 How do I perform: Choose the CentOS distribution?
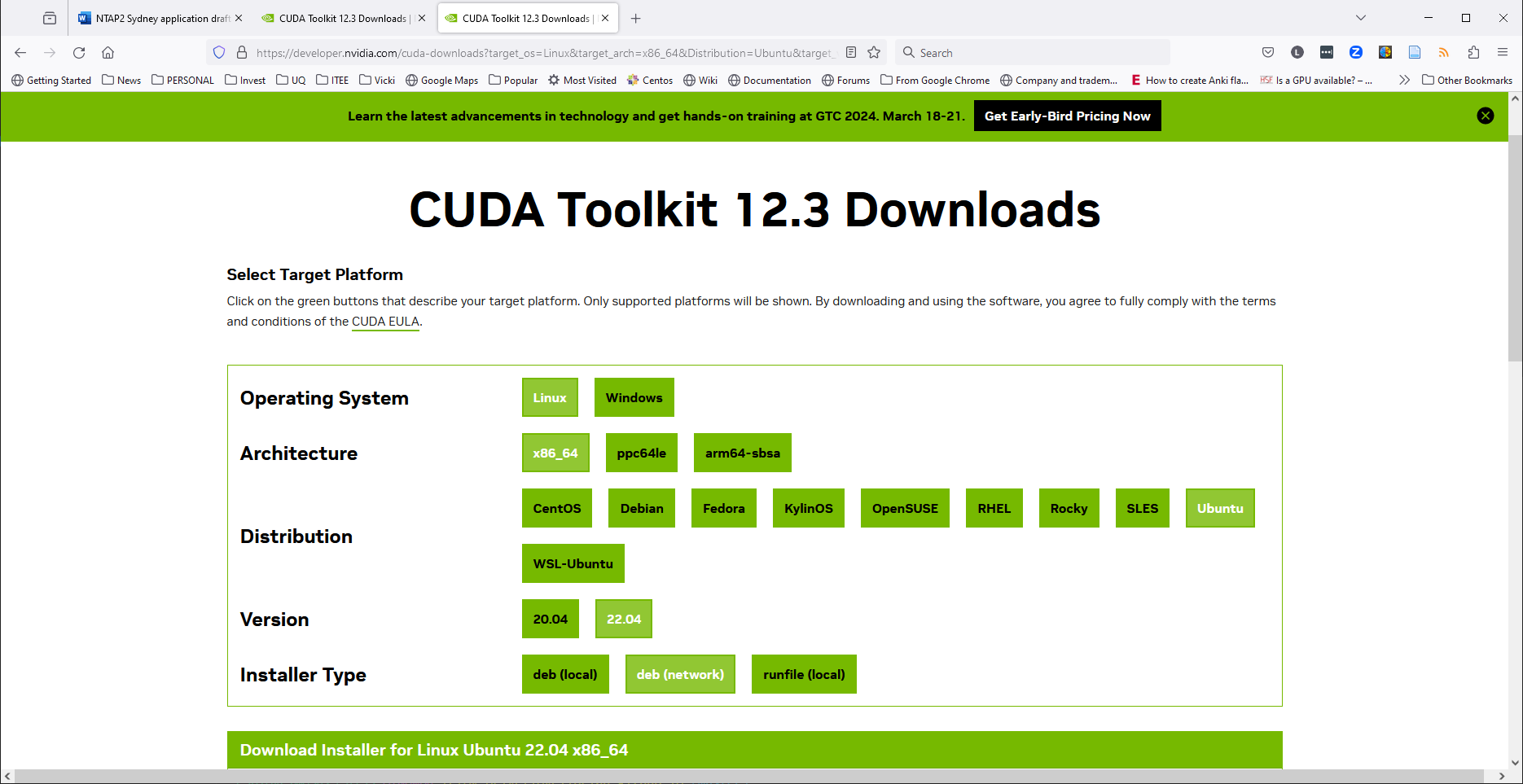tap(557, 508)
